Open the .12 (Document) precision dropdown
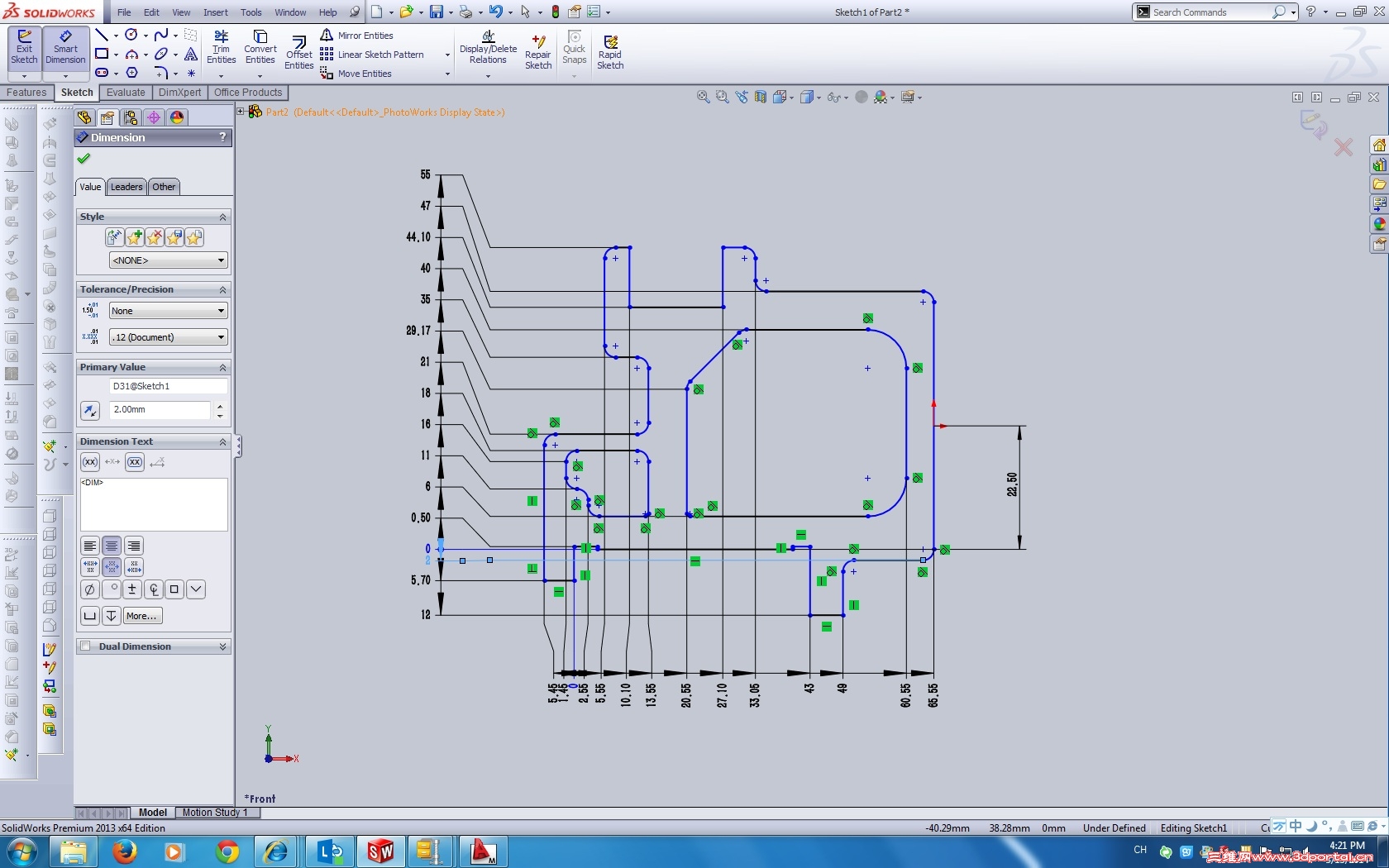 tap(169, 337)
